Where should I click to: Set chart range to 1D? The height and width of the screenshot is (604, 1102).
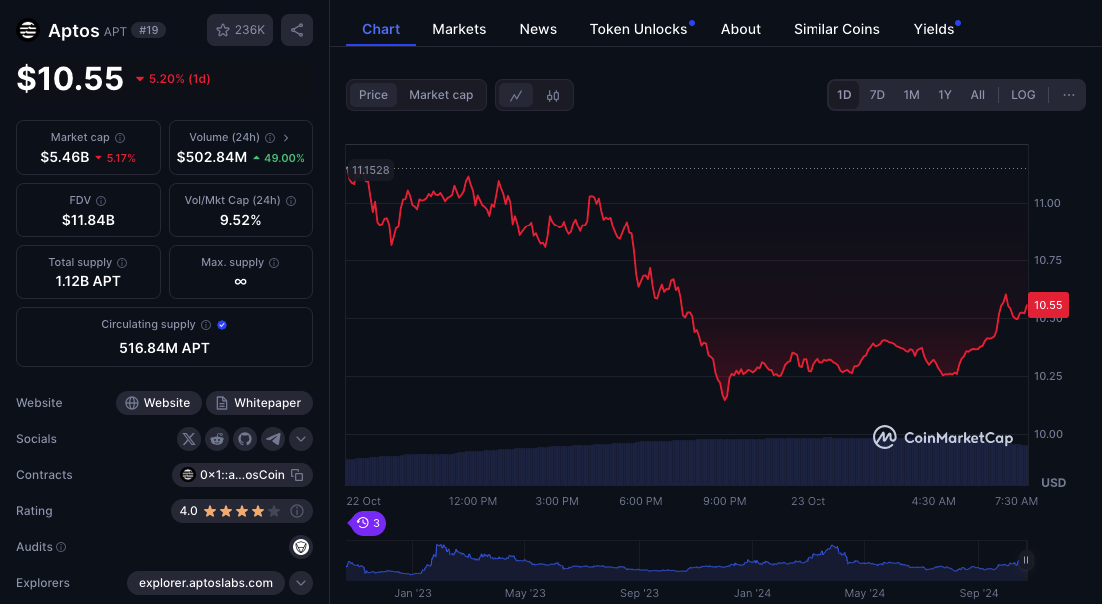point(844,95)
